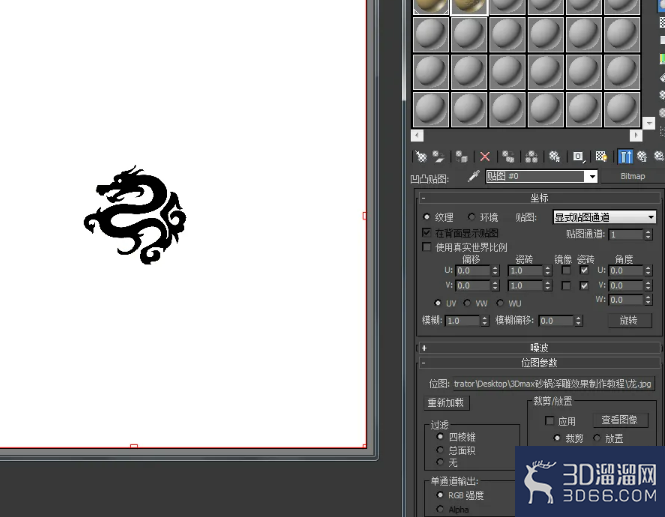Viewport: 665px width, 517px height.
Task: Enable 使用真实世界比例 checkbox
Action: pyautogui.click(x=427, y=247)
